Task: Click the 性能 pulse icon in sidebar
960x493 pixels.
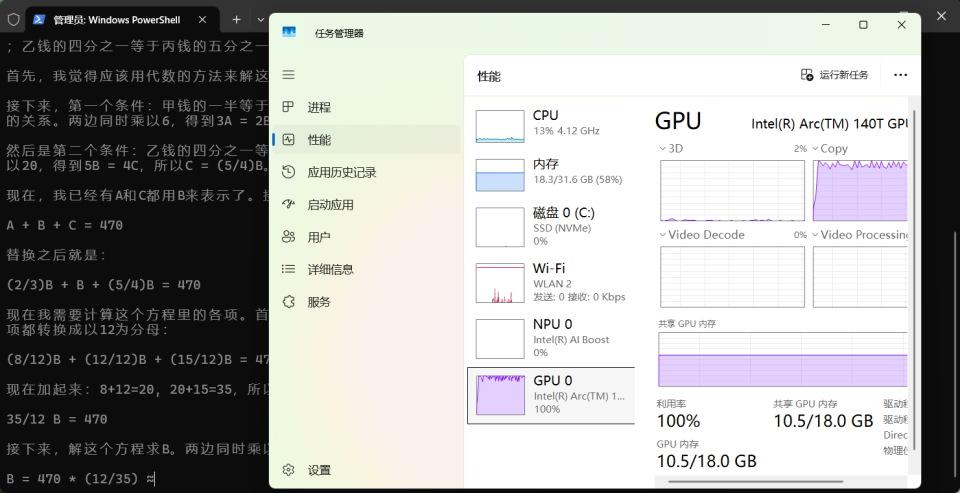Action: click(x=288, y=140)
